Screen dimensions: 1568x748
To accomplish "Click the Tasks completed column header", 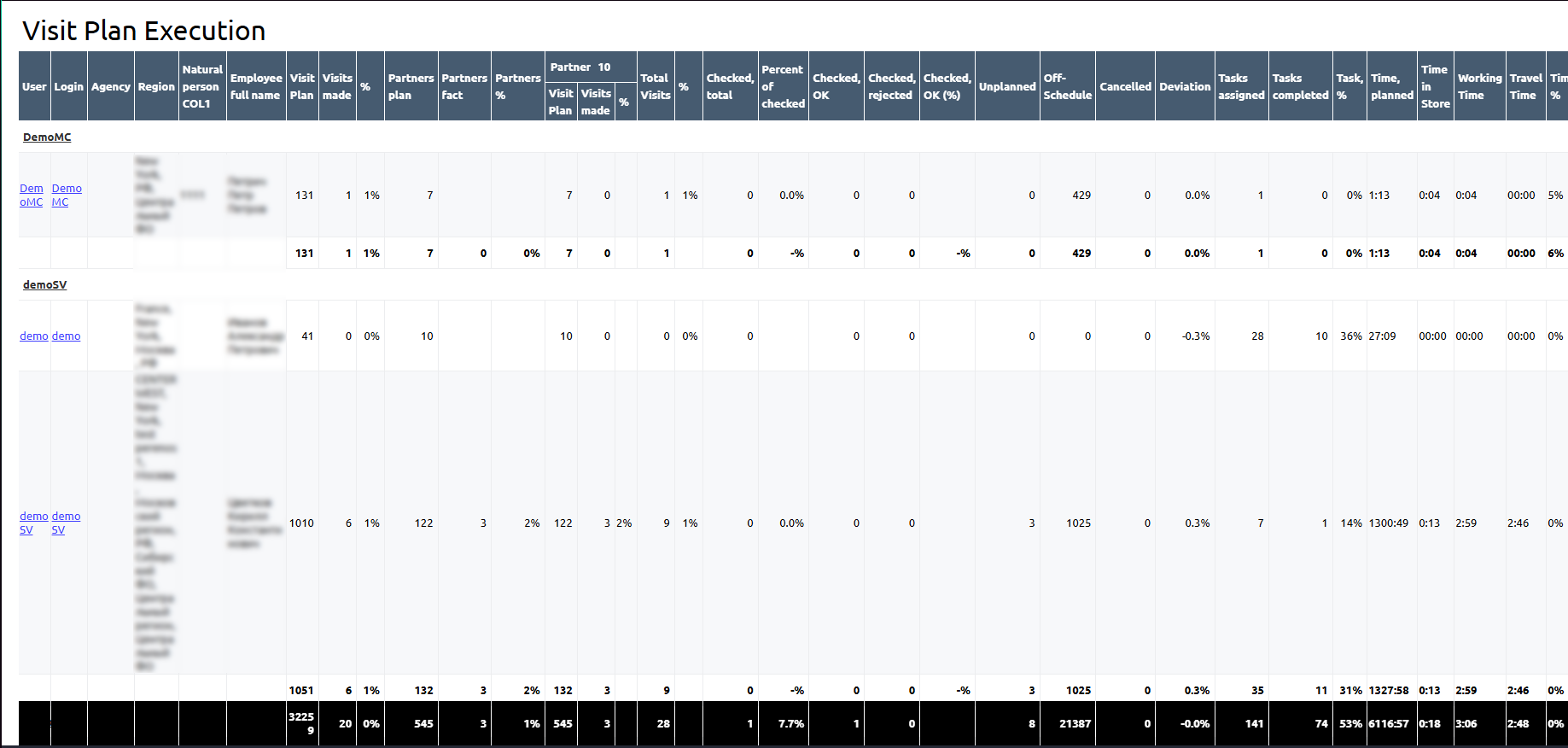I will [x=1299, y=86].
